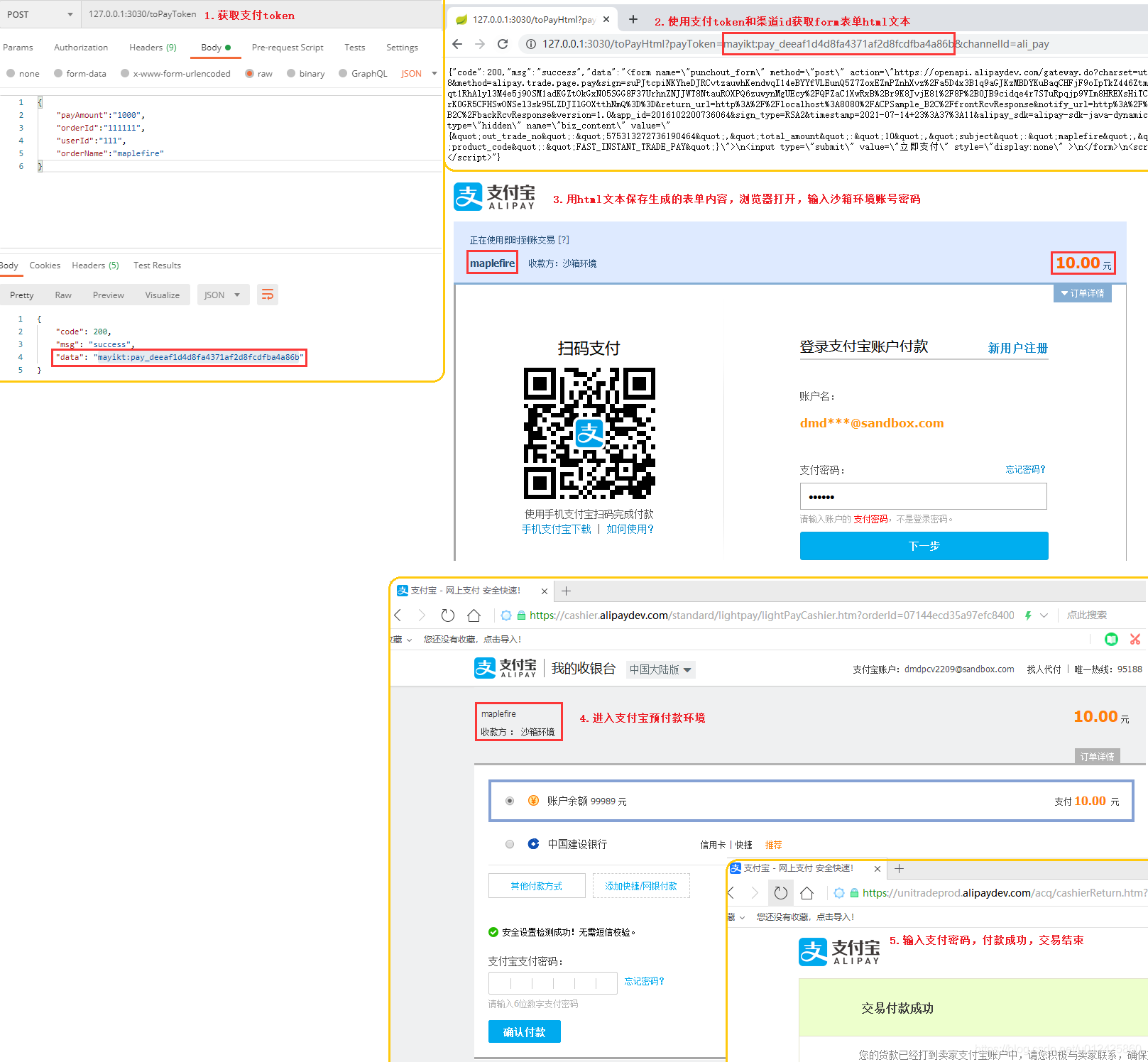This screenshot has width=1148, height=1062.
Task: Open Settings tab in Postman
Action: (x=402, y=48)
